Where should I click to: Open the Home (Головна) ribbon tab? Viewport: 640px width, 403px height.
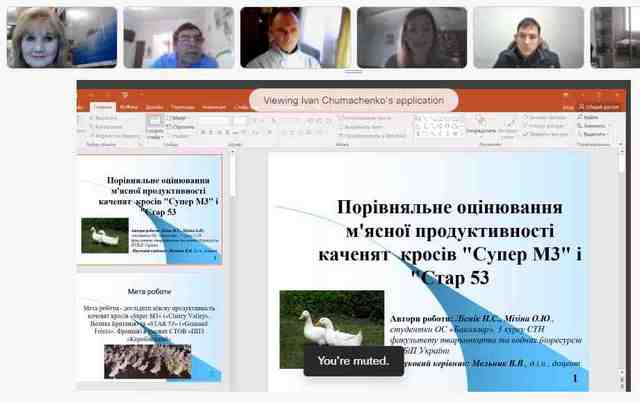point(103,107)
